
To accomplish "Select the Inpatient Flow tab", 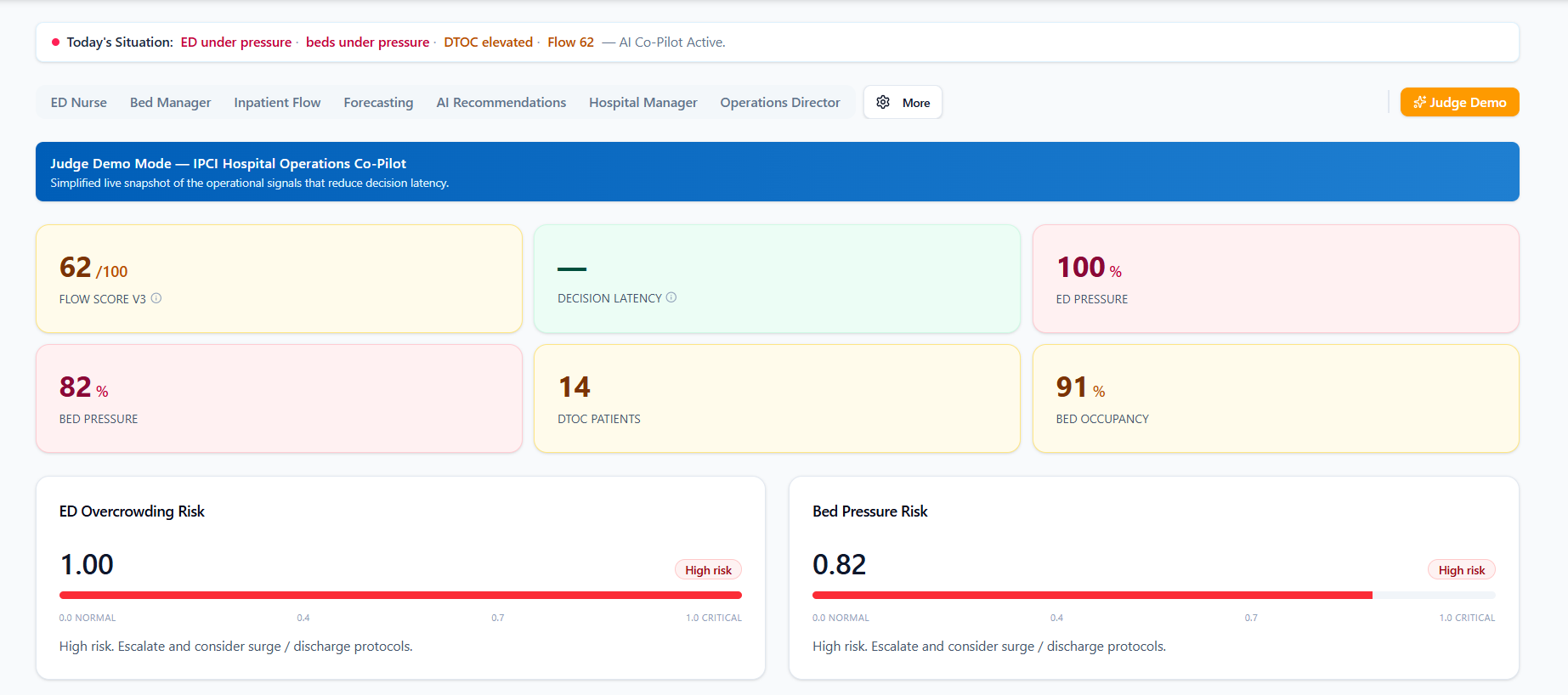I will [x=277, y=102].
